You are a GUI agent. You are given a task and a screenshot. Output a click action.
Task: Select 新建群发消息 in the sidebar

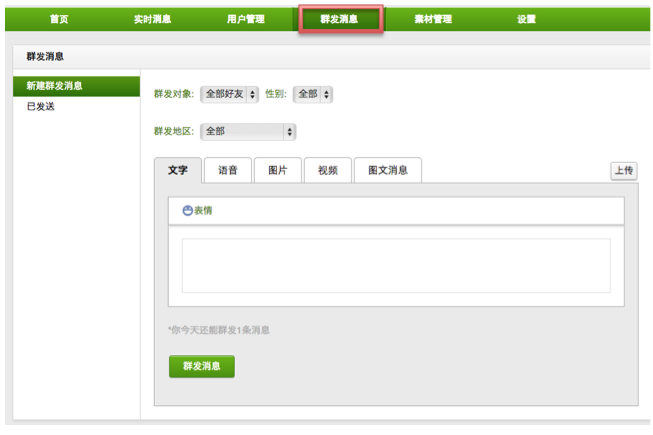[x=55, y=86]
